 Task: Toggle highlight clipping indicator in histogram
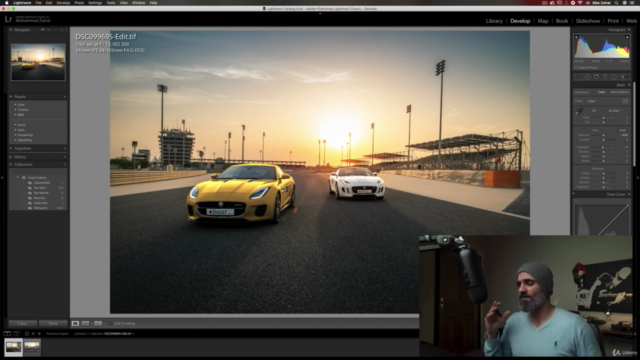[x=627, y=37]
